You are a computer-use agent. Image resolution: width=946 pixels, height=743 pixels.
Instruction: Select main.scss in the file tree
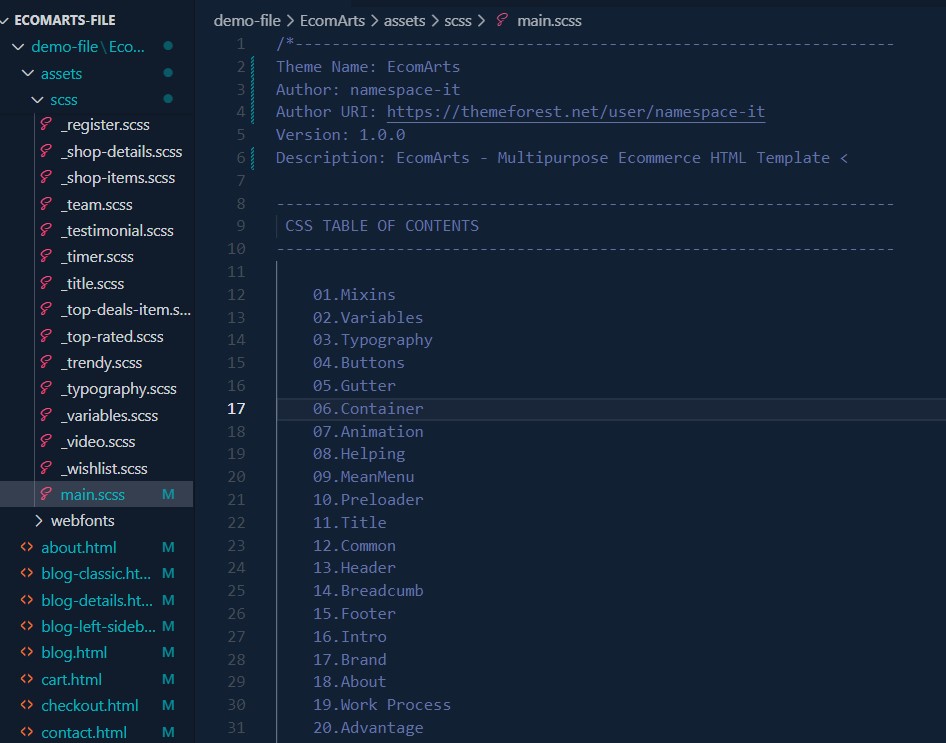[x=92, y=494]
